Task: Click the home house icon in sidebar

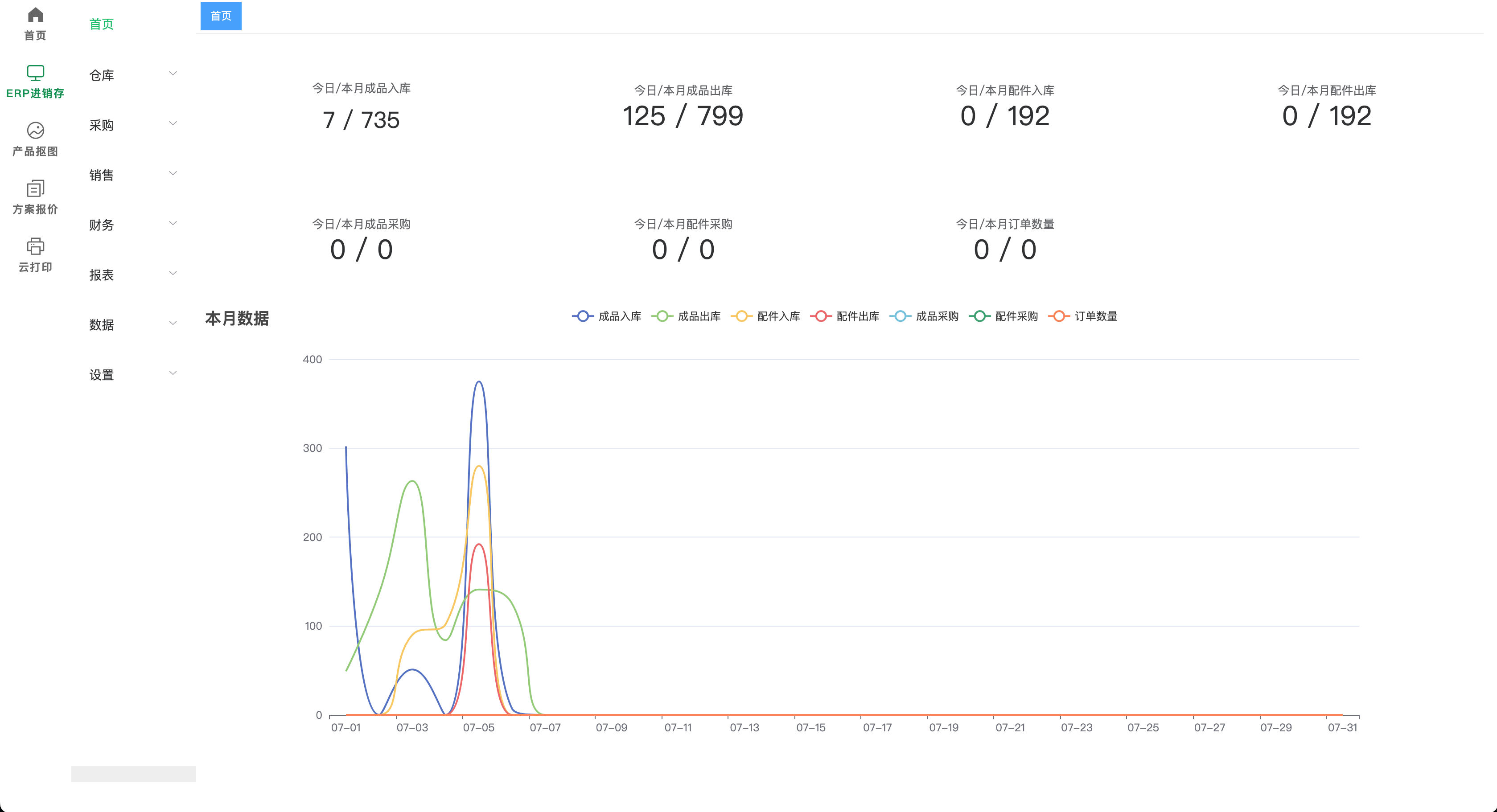Action: (x=36, y=15)
